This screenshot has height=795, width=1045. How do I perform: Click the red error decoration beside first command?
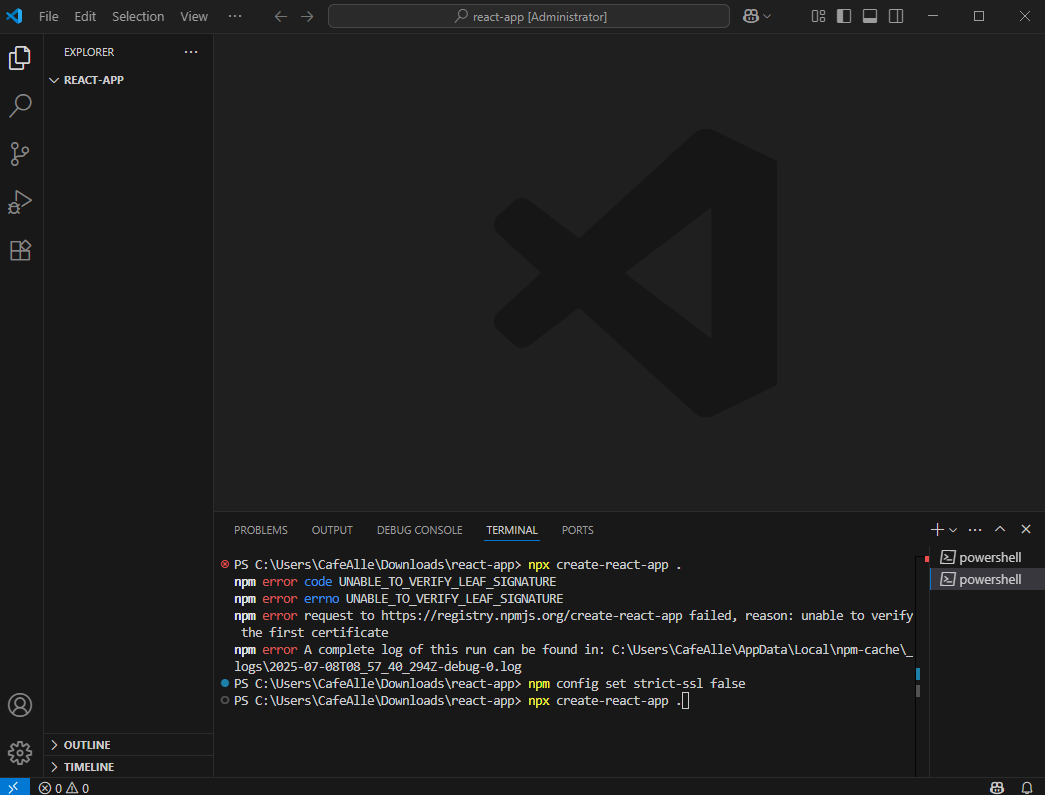tap(225, 564)
